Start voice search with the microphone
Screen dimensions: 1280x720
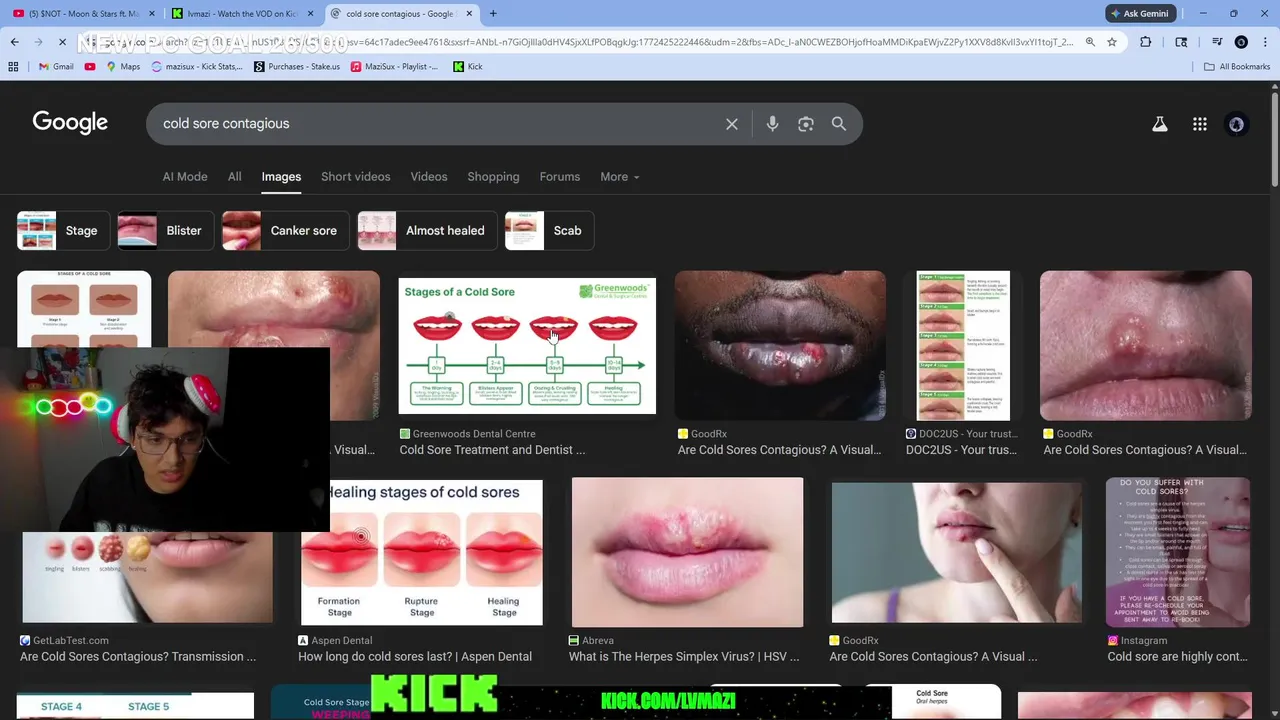click(772, 124)
